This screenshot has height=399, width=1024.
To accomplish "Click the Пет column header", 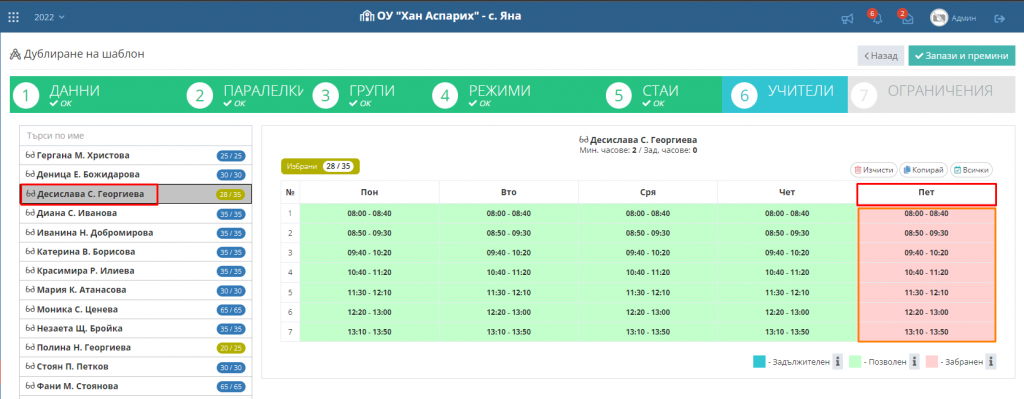I will [x=926, y=193].
